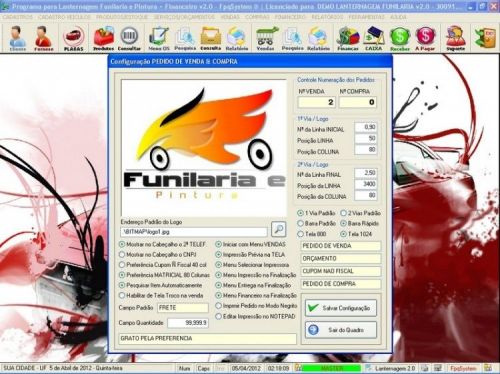Click the green MASTER status indicator

332,368
